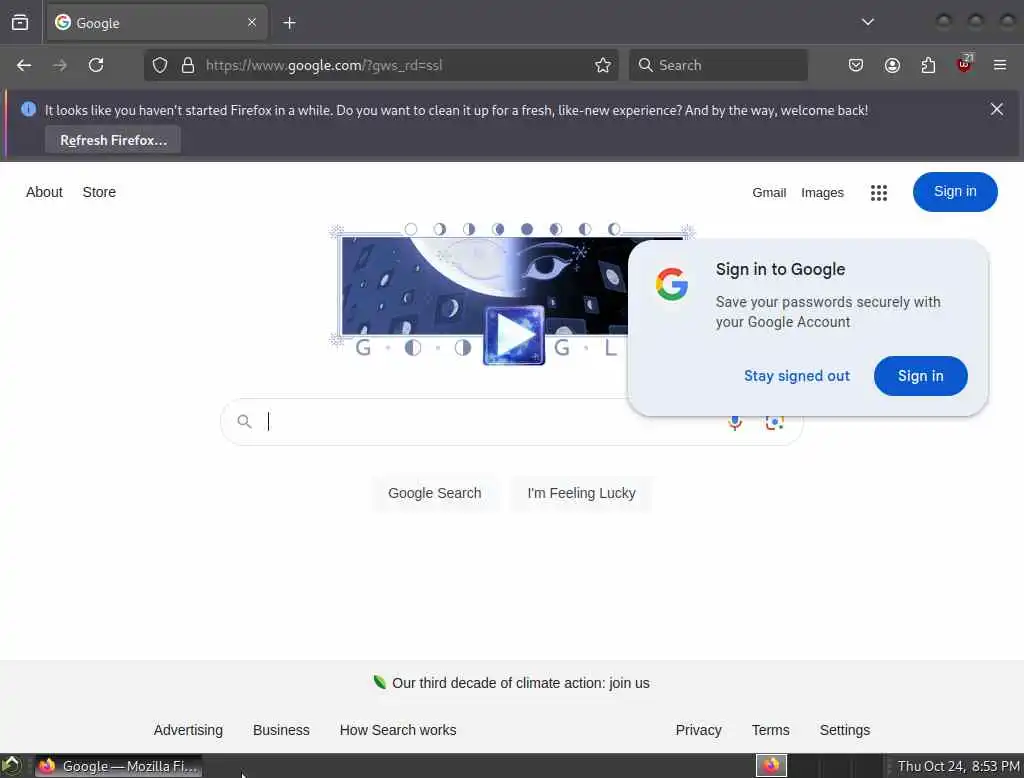
Task: Open the Settings footer menu
Action: point(844,730)
